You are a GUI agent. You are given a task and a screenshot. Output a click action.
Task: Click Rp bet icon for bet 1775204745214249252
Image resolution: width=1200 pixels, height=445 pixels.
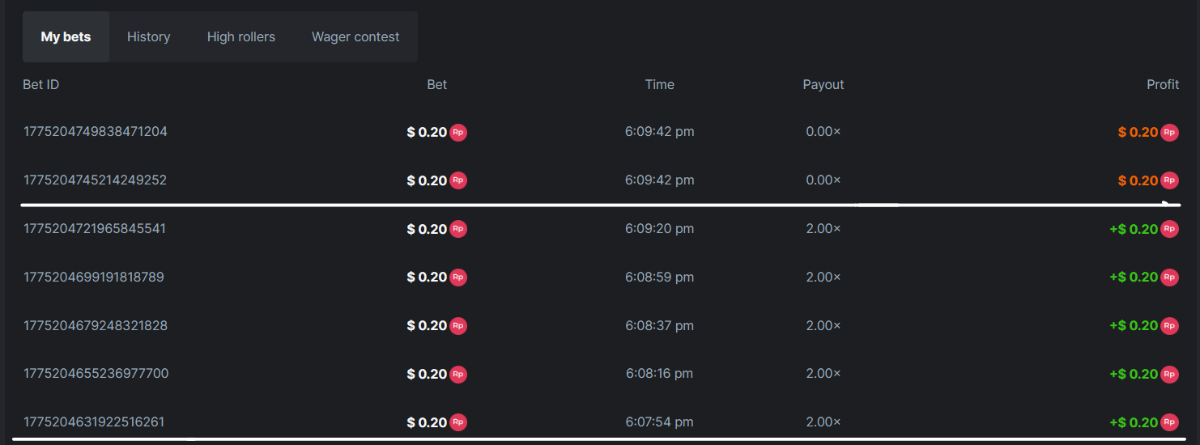[458, 181]
